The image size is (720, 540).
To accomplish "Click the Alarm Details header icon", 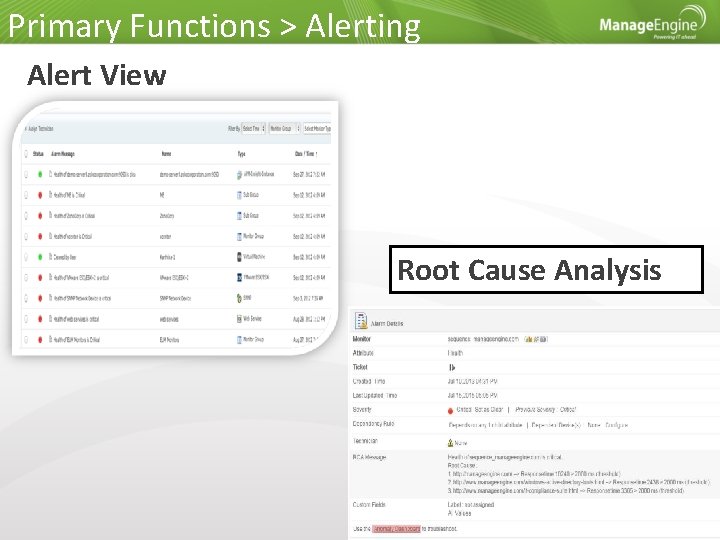I will [361, 321].
